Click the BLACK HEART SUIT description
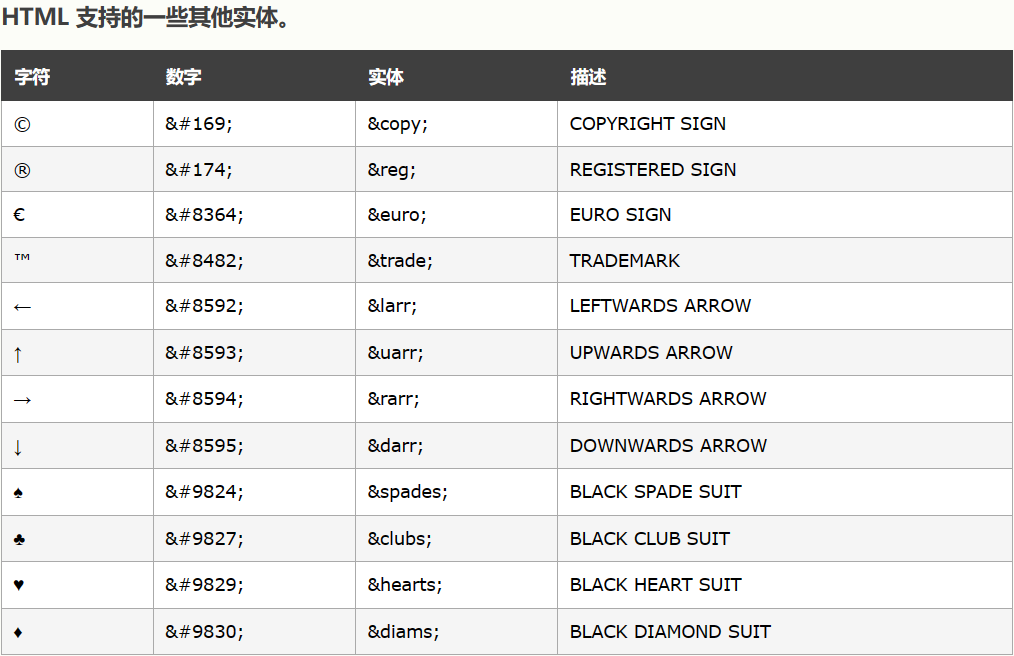 pos(655,585)
